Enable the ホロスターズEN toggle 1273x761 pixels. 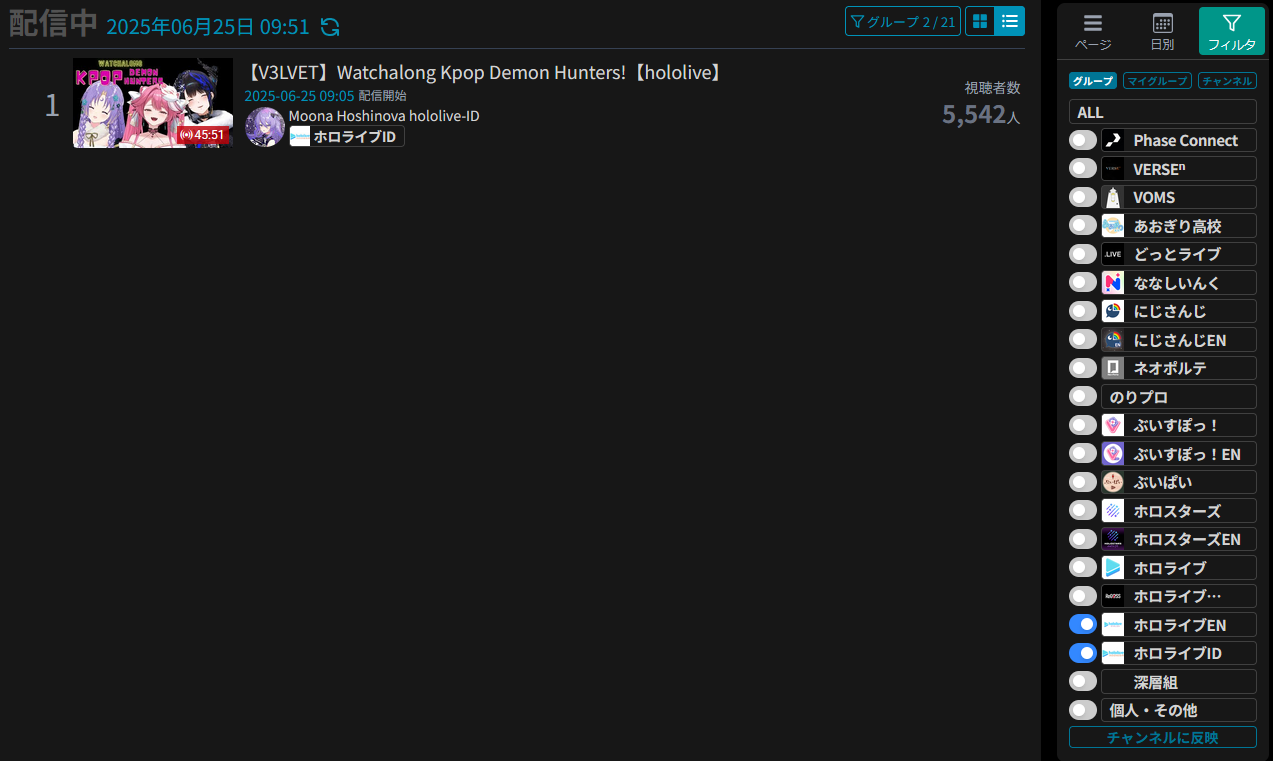coord(1083,539)
